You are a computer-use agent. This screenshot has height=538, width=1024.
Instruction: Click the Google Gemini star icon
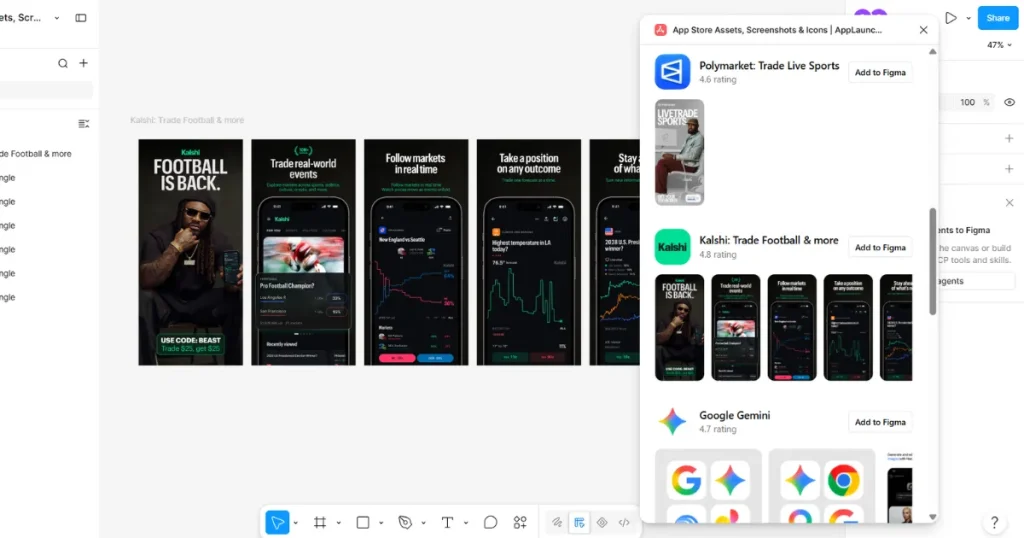(673, 422)
